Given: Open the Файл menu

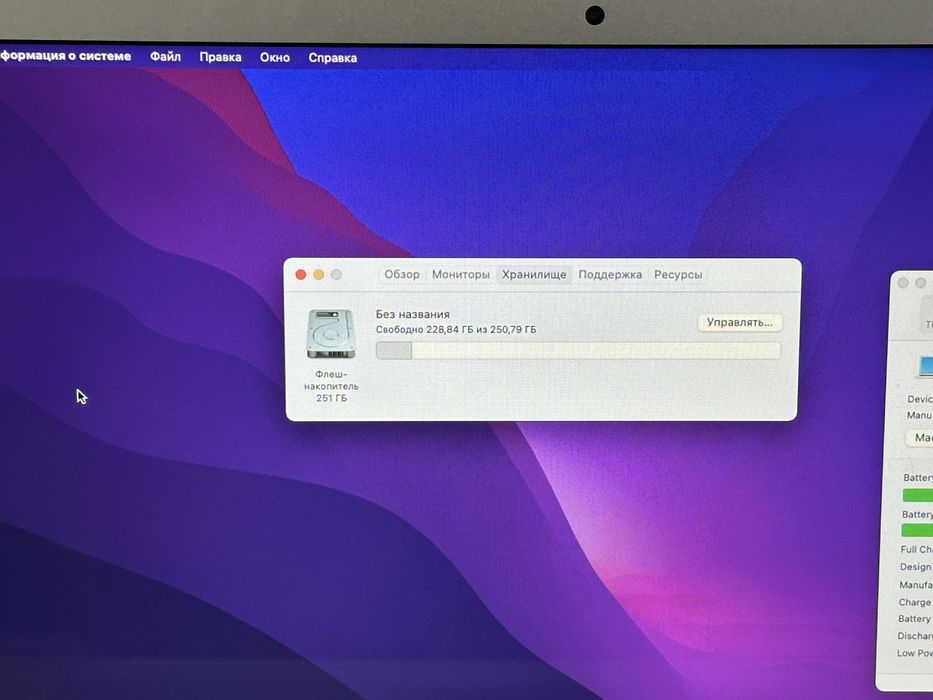Looking at the screenshot, I should point(165,57).
